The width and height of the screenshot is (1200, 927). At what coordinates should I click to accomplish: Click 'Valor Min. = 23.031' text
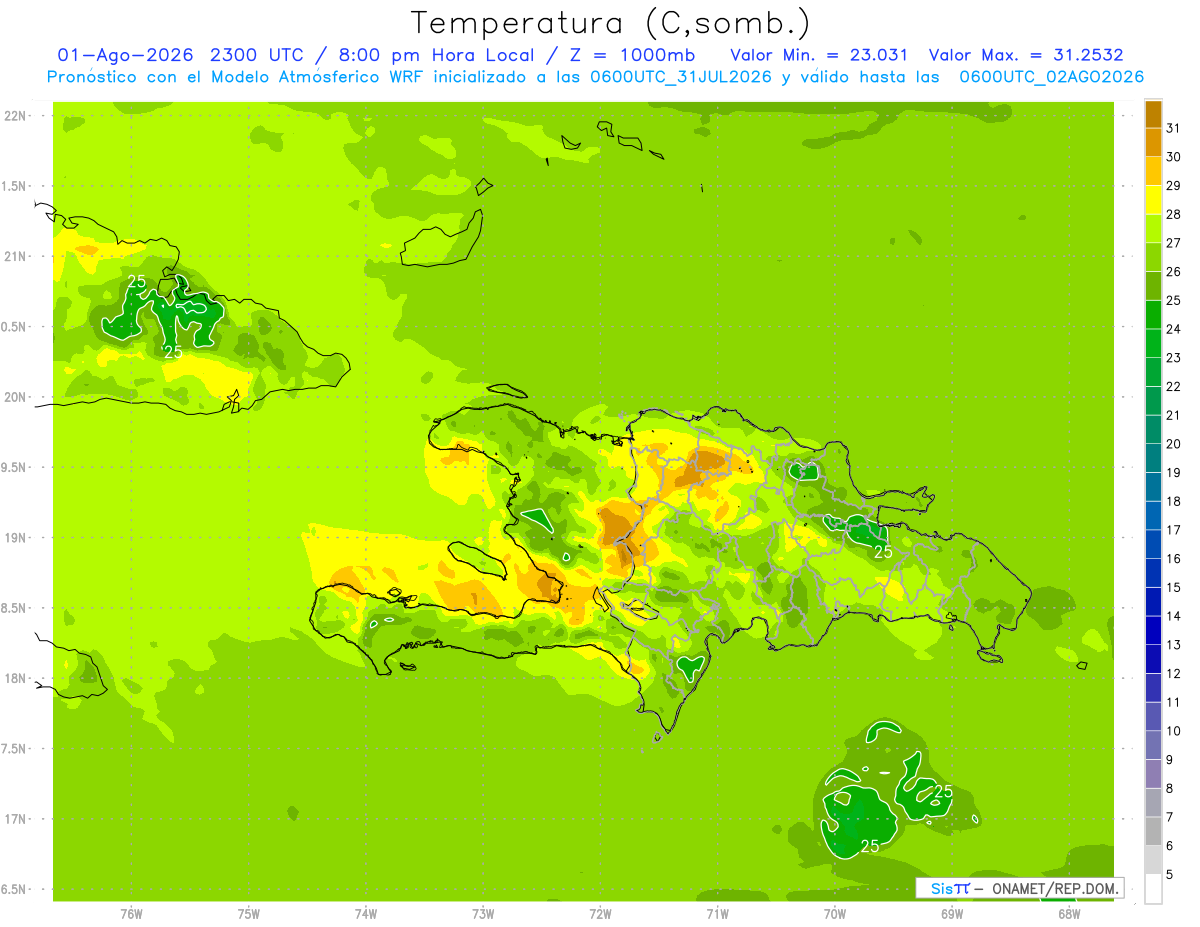[819, 55]
